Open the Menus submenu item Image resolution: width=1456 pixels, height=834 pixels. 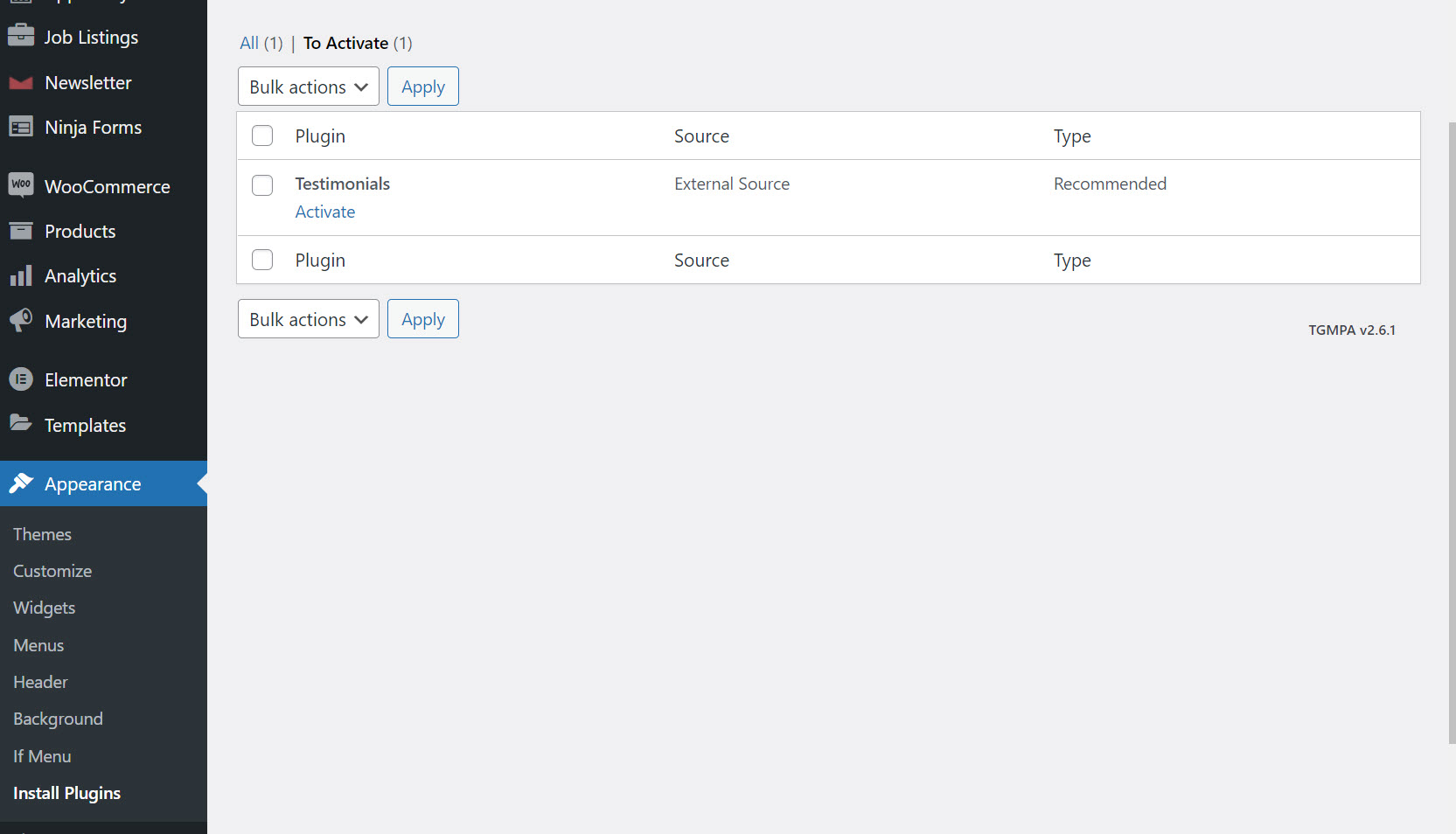coord(38,645)
